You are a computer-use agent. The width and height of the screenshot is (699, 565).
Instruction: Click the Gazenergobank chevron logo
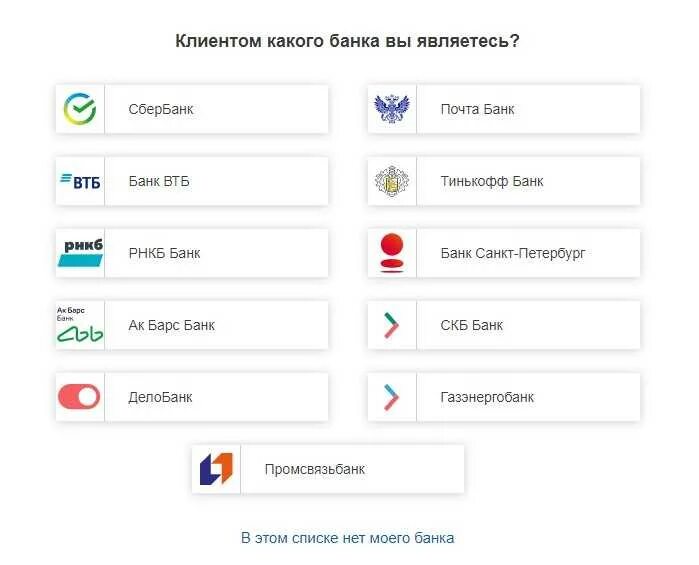pyautogui.click(x=391, y=397)
